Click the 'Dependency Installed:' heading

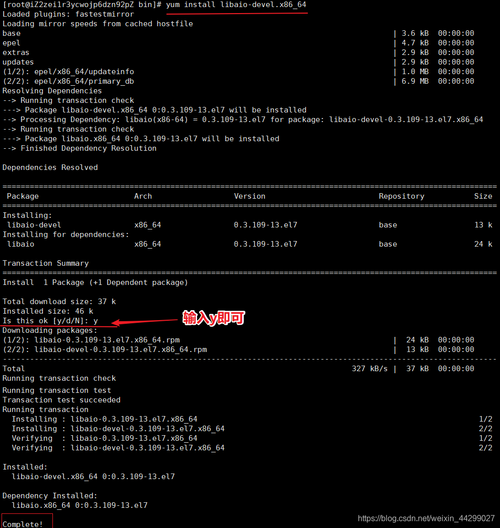point(50,496)
